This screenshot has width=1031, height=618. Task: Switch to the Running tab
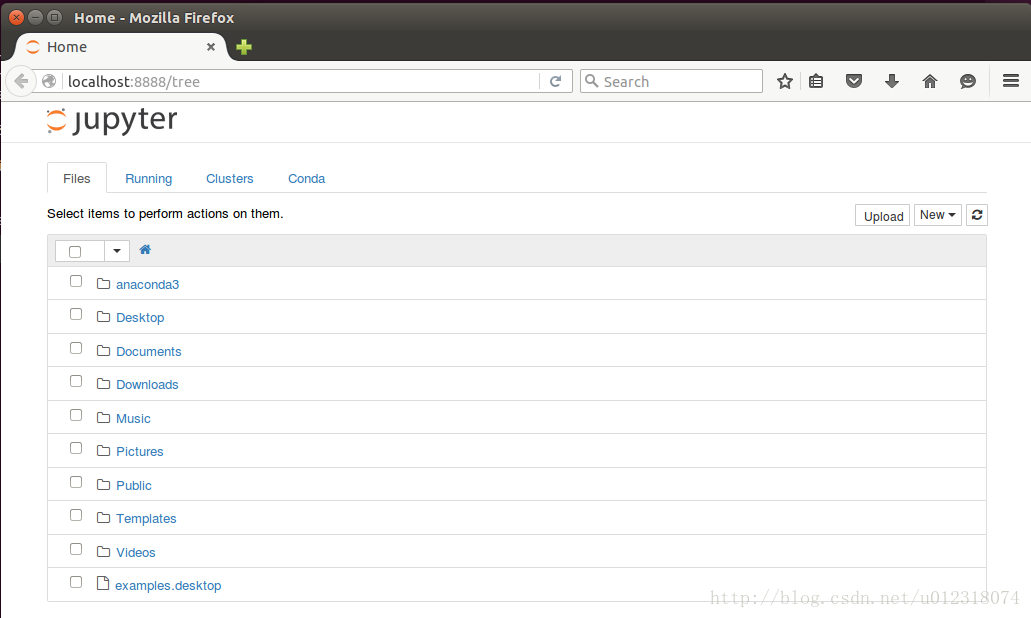(x=149, y=179)
